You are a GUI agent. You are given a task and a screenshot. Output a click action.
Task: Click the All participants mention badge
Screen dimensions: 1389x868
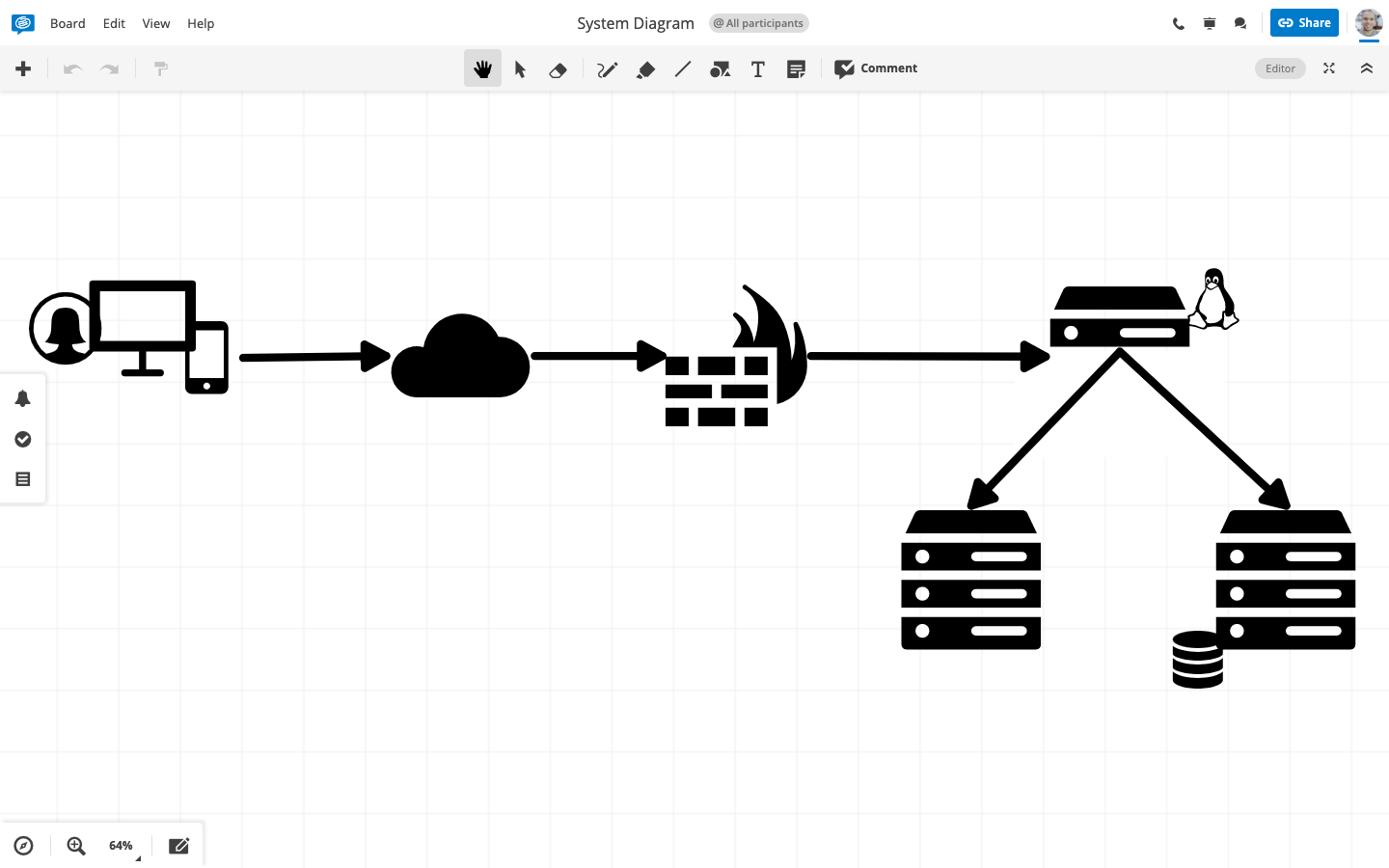tap(759, 23)
